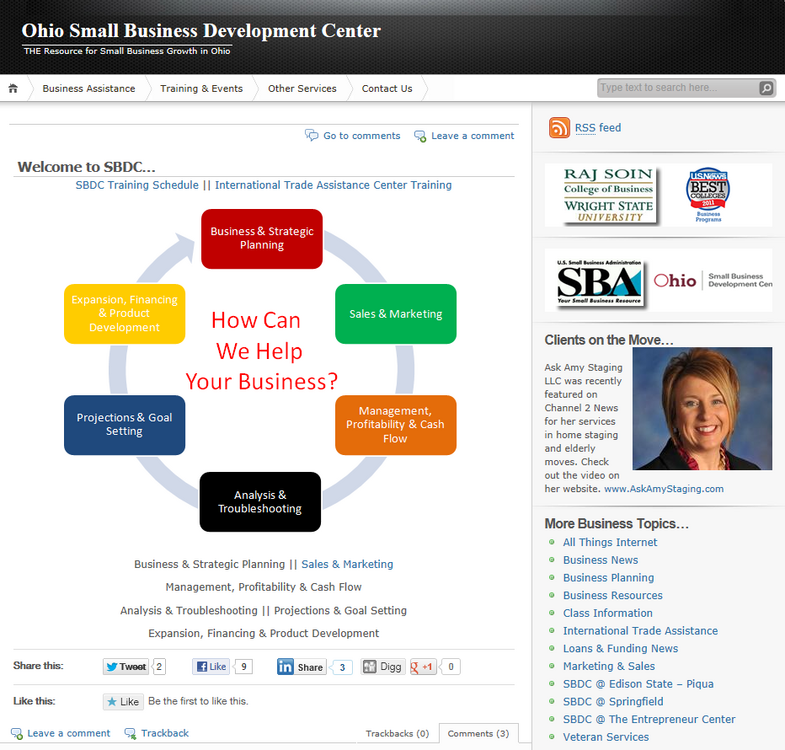
Task: Click the Welcome to SBDC... post heading
Action: [87, 167]
